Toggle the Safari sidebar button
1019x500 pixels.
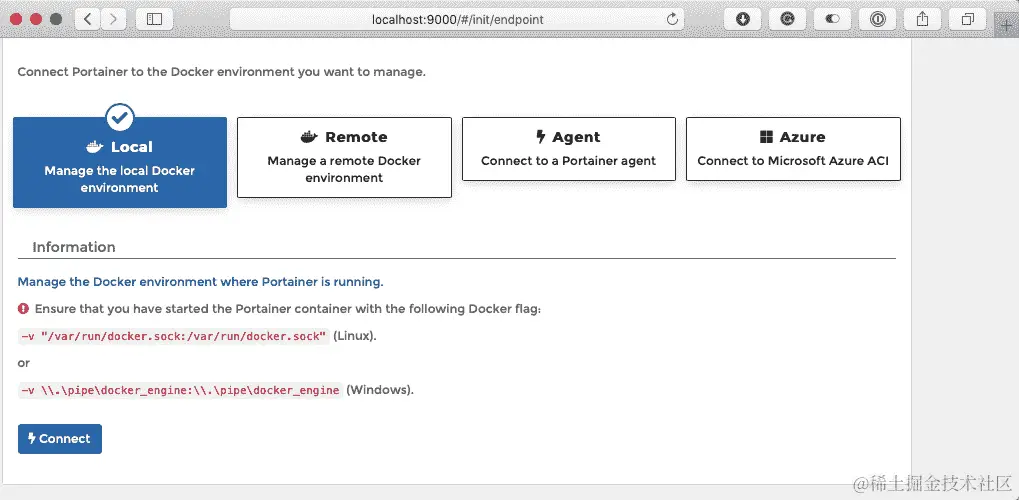(x=154, y=19)
